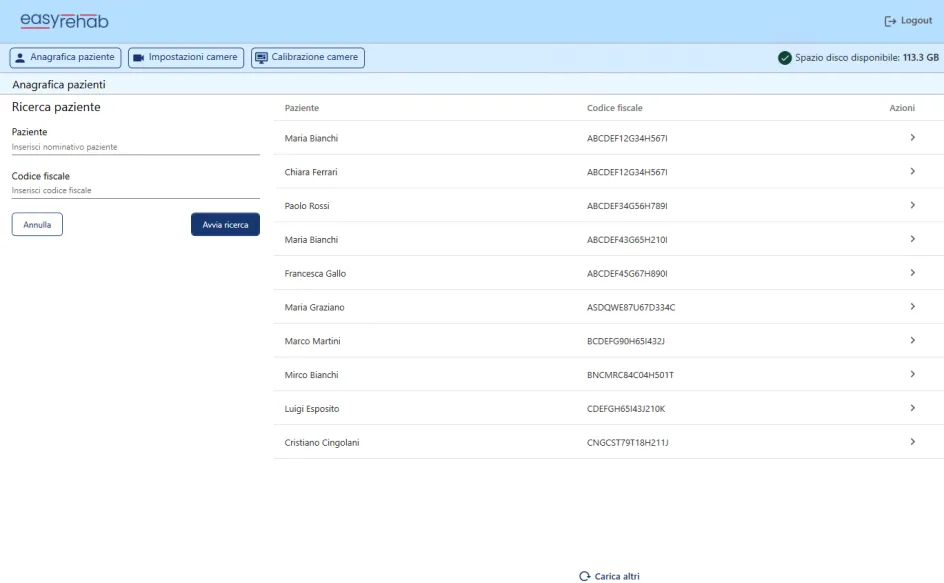944x583 pixels.
Task: Open the Anagrafica paziente tab
Action: (65, 58)
